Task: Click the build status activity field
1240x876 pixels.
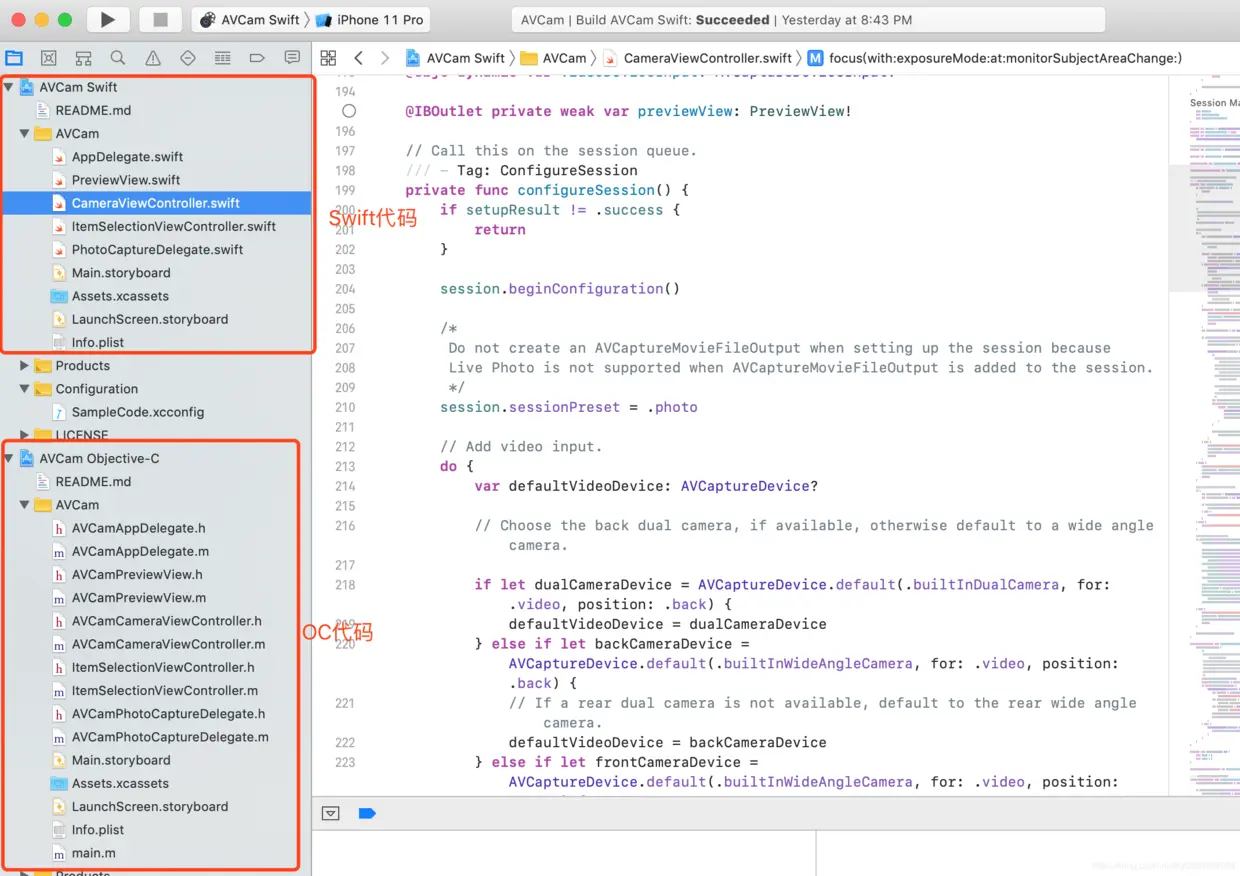Action: (x=808, y=19)
